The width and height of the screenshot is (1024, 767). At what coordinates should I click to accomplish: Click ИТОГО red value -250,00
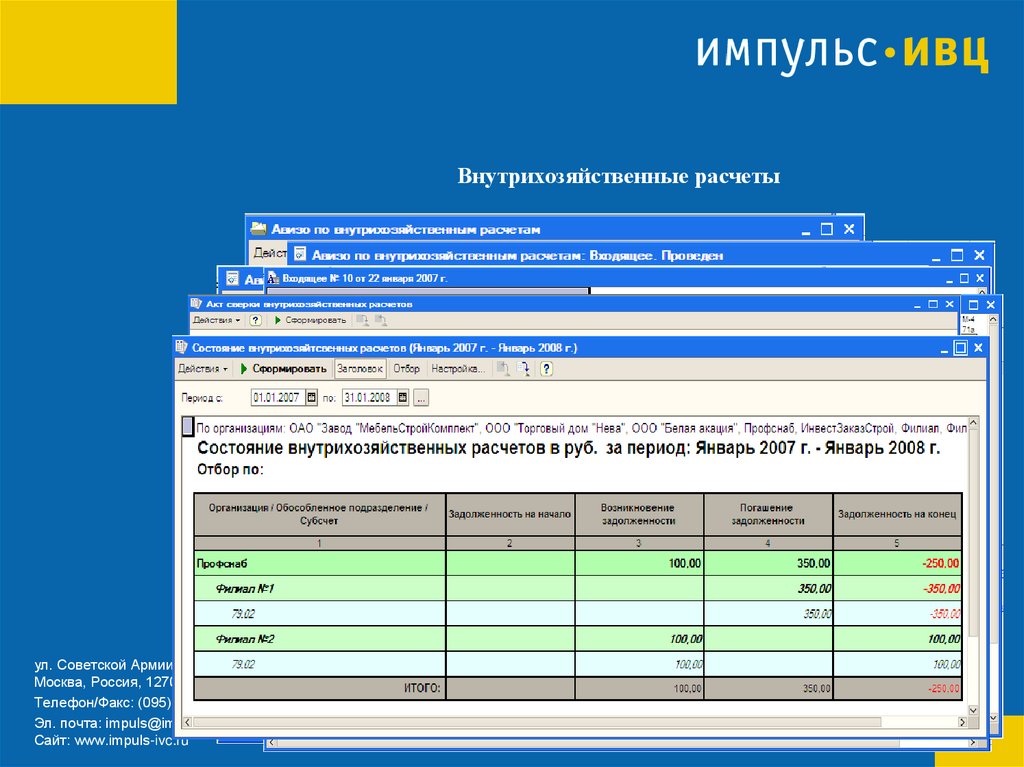point(944,689)
